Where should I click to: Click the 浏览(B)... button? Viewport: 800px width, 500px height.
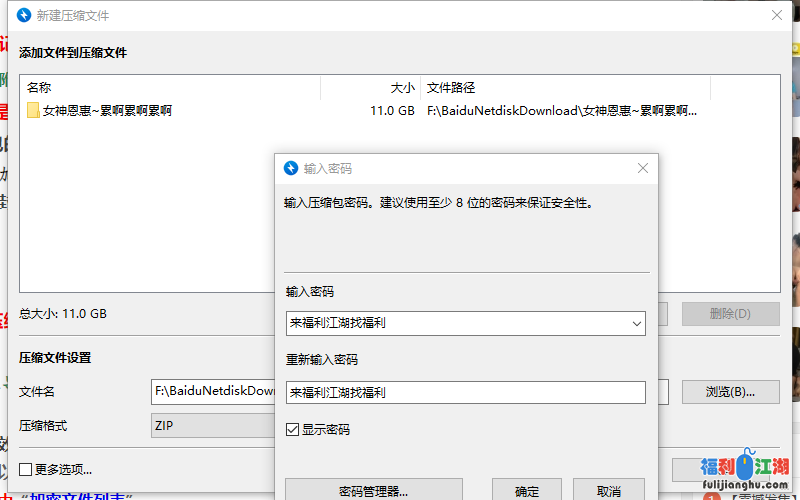(730, 391)
